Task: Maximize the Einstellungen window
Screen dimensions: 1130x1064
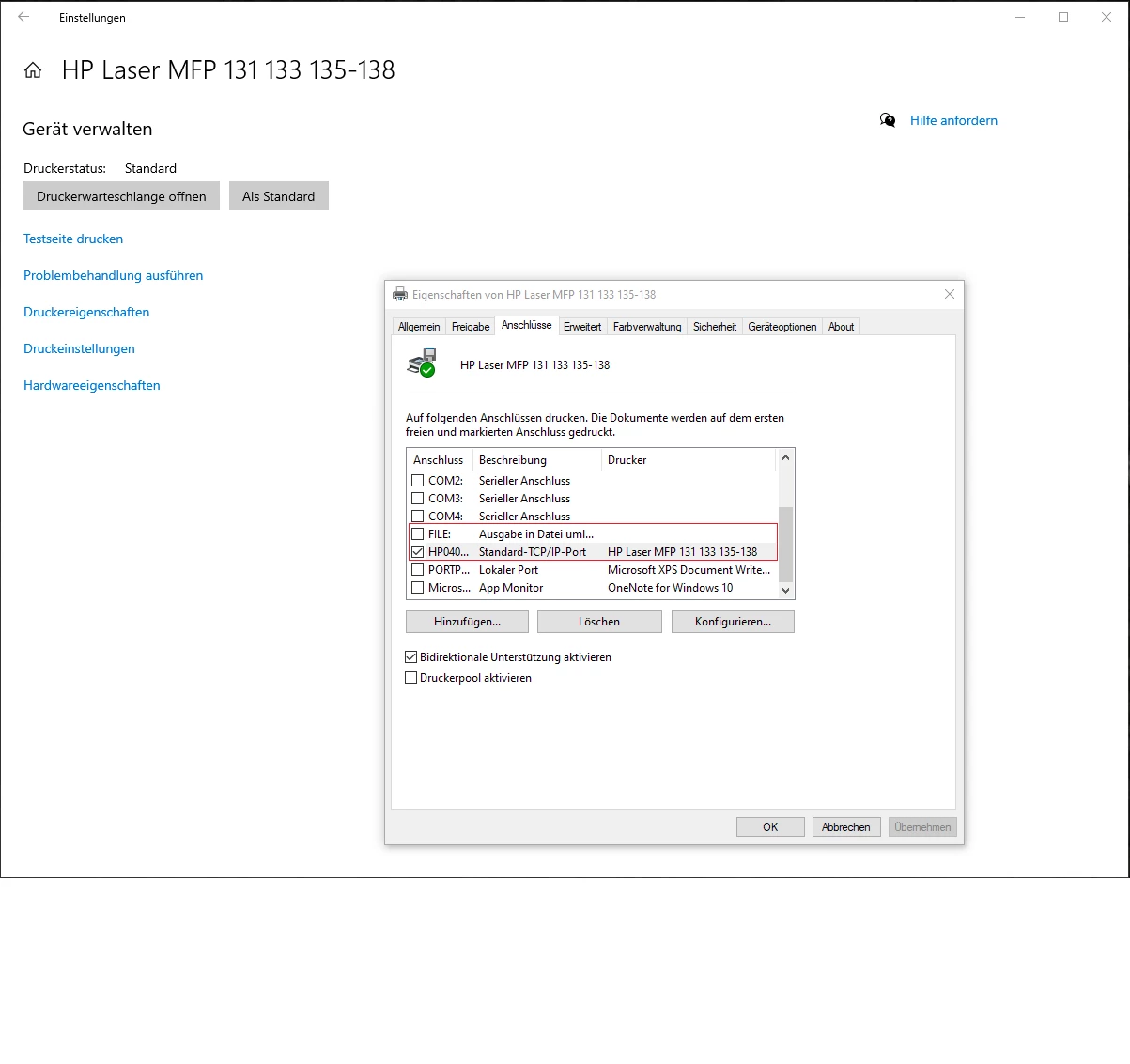Action: coord(1063,17)
